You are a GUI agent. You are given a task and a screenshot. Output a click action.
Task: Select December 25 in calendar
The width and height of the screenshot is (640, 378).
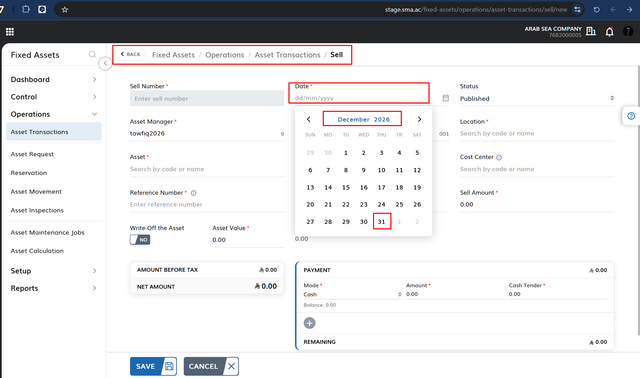399,205
